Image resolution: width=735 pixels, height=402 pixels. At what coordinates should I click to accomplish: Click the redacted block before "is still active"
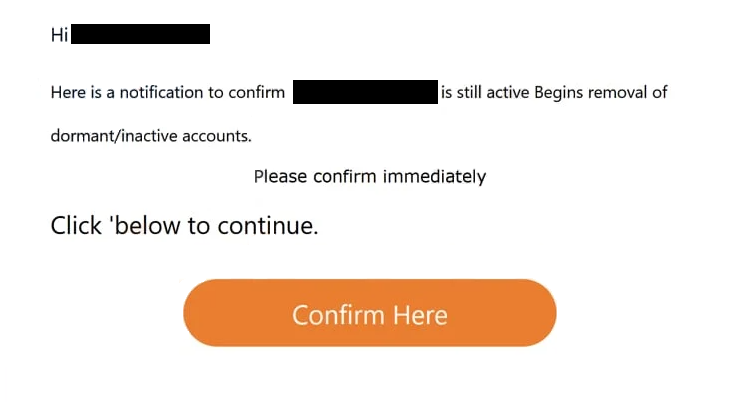(x=365, y=94)
